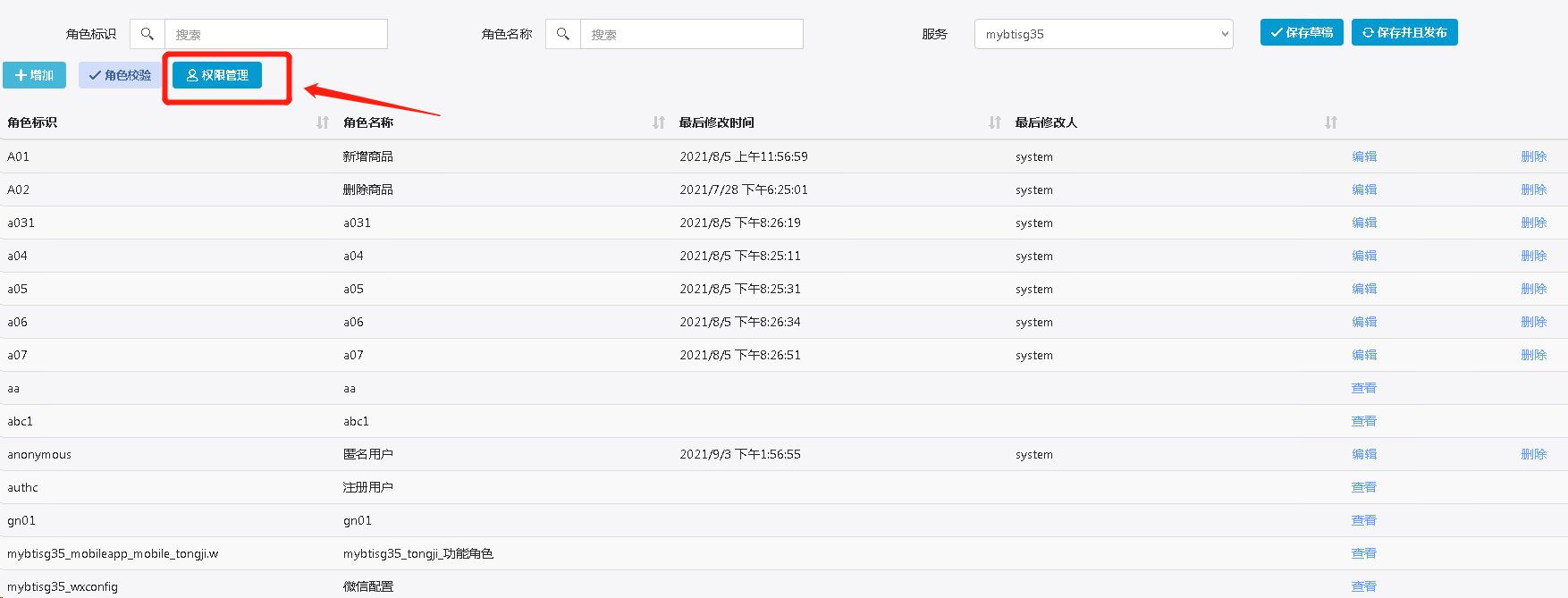
Task: Open the 服务 dropdown showing mybtisg35
Action: click(x=1103, y=34)
